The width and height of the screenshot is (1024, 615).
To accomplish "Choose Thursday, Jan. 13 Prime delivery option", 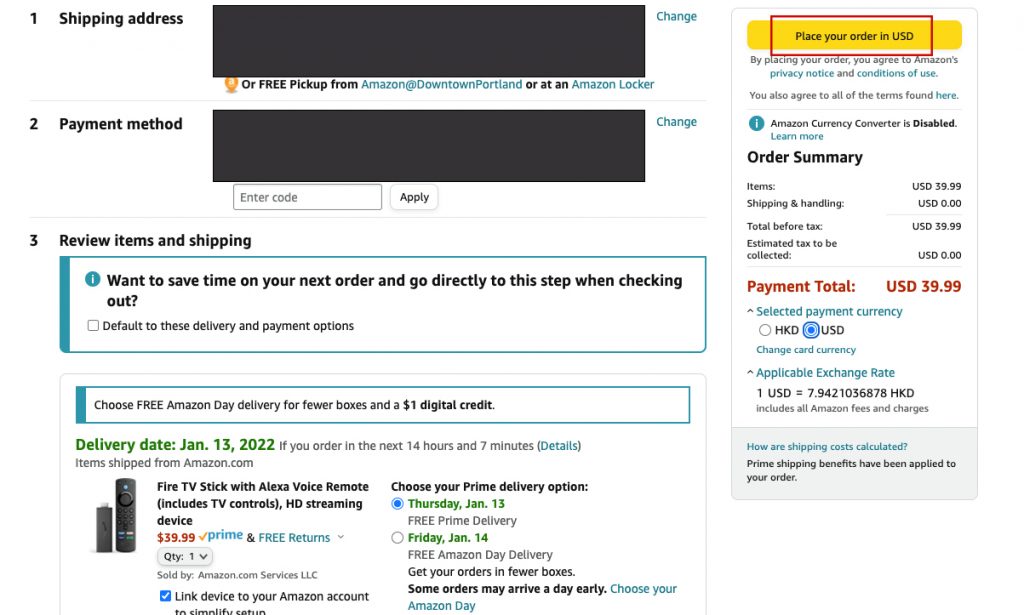I will point(397,503).
